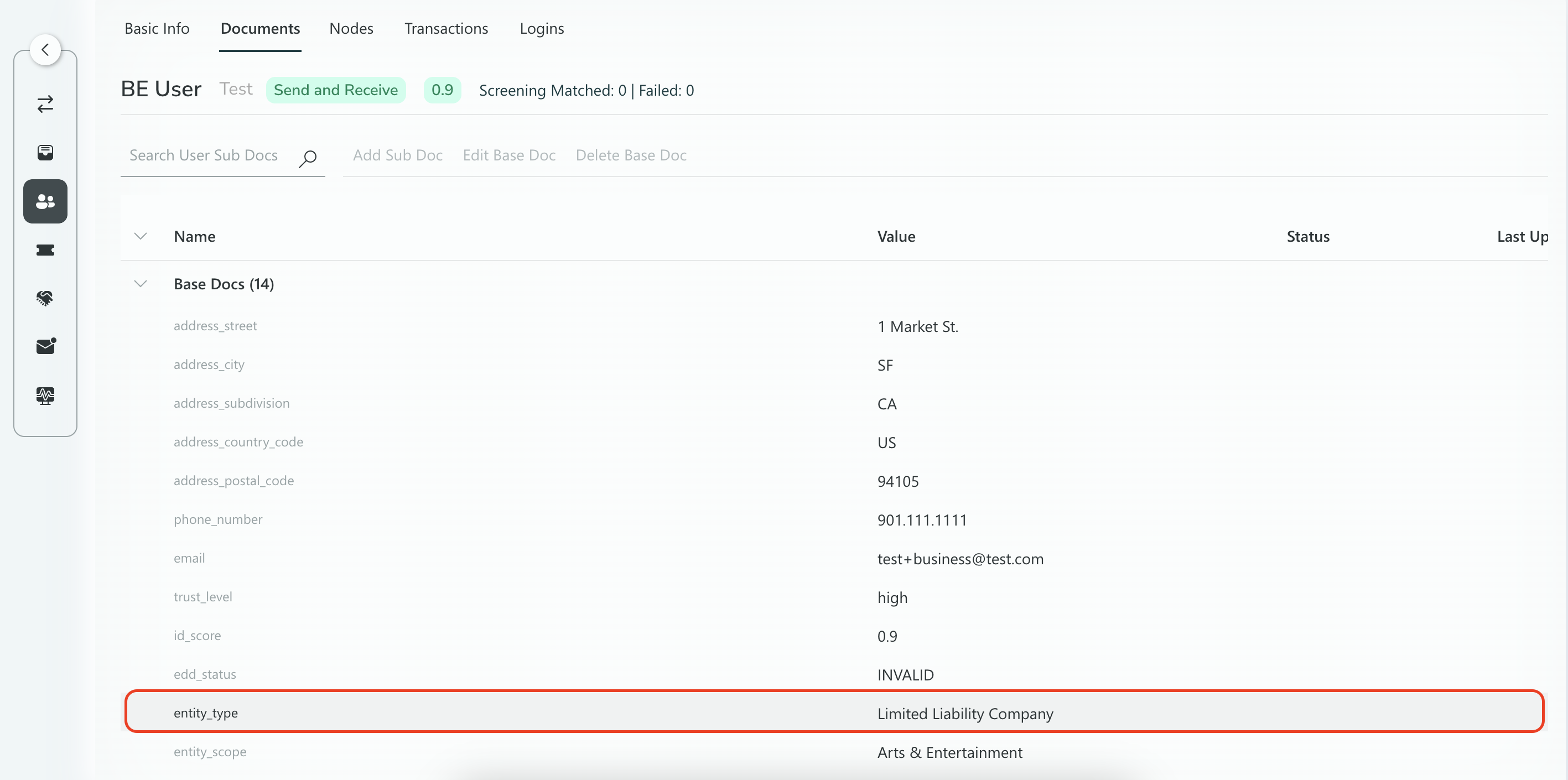Open the handshake sidebar icon

pyautogui.click(x=45, y=298)
